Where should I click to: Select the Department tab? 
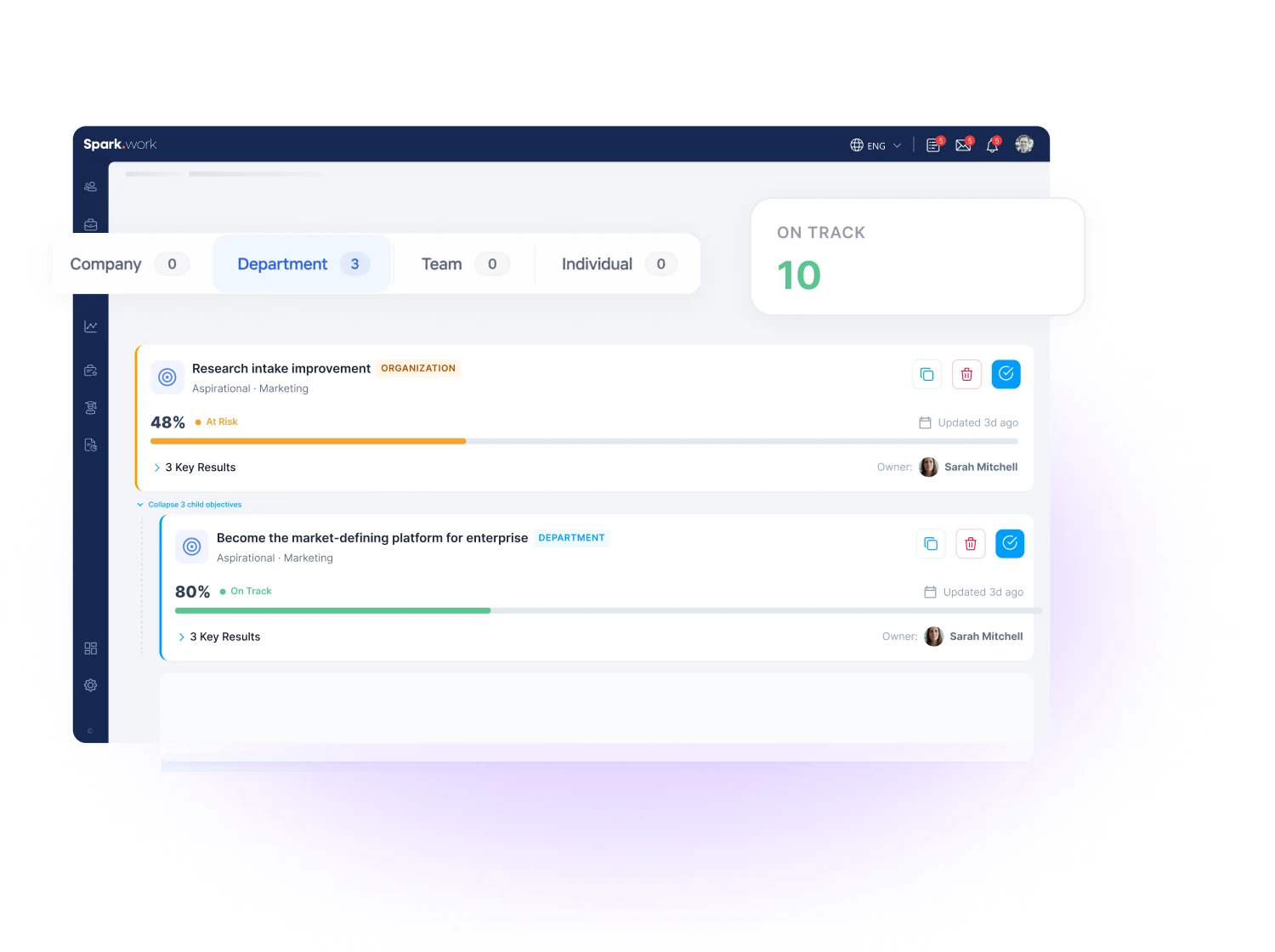click(x=302, y=264)
